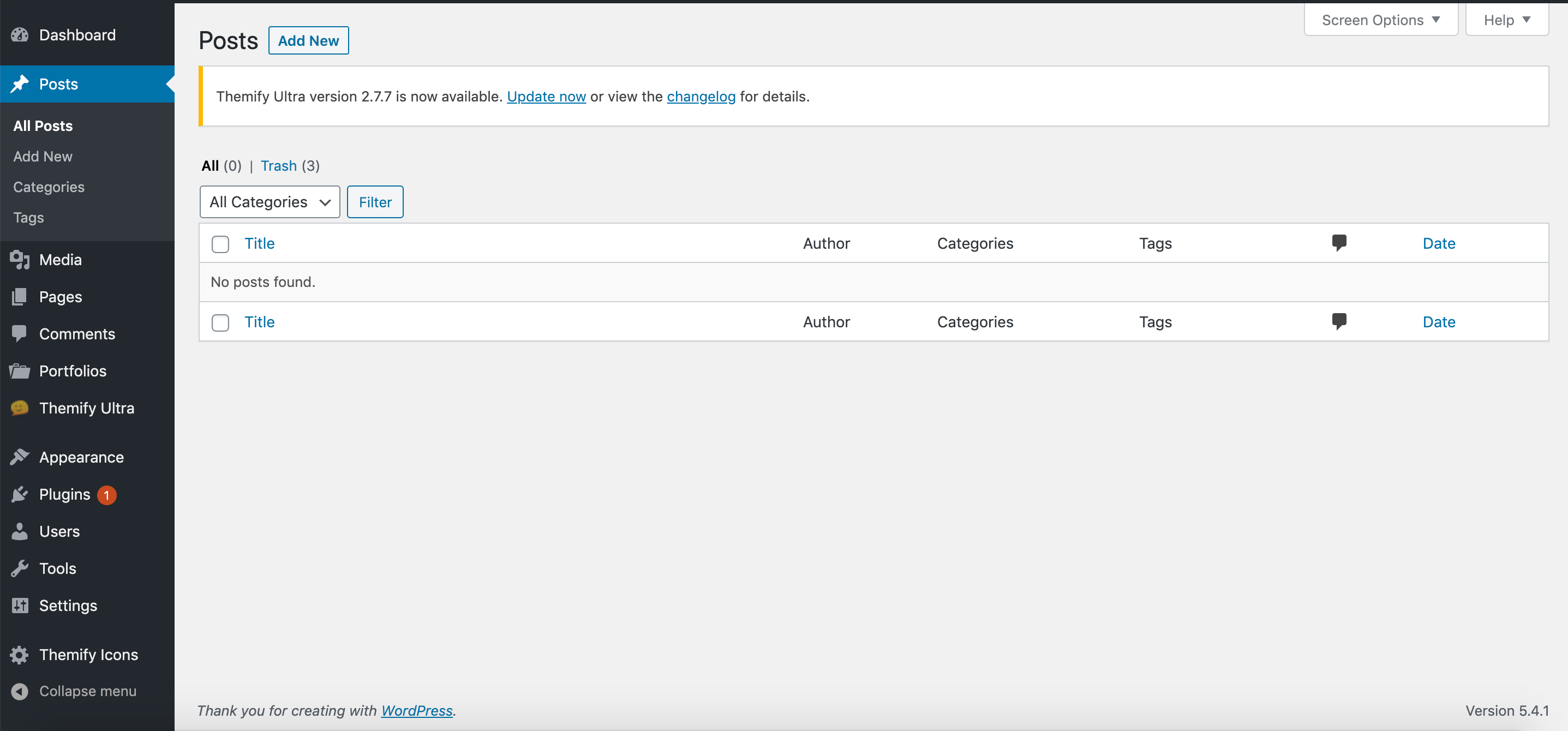Click the Dashboard gauge icon

20,35
